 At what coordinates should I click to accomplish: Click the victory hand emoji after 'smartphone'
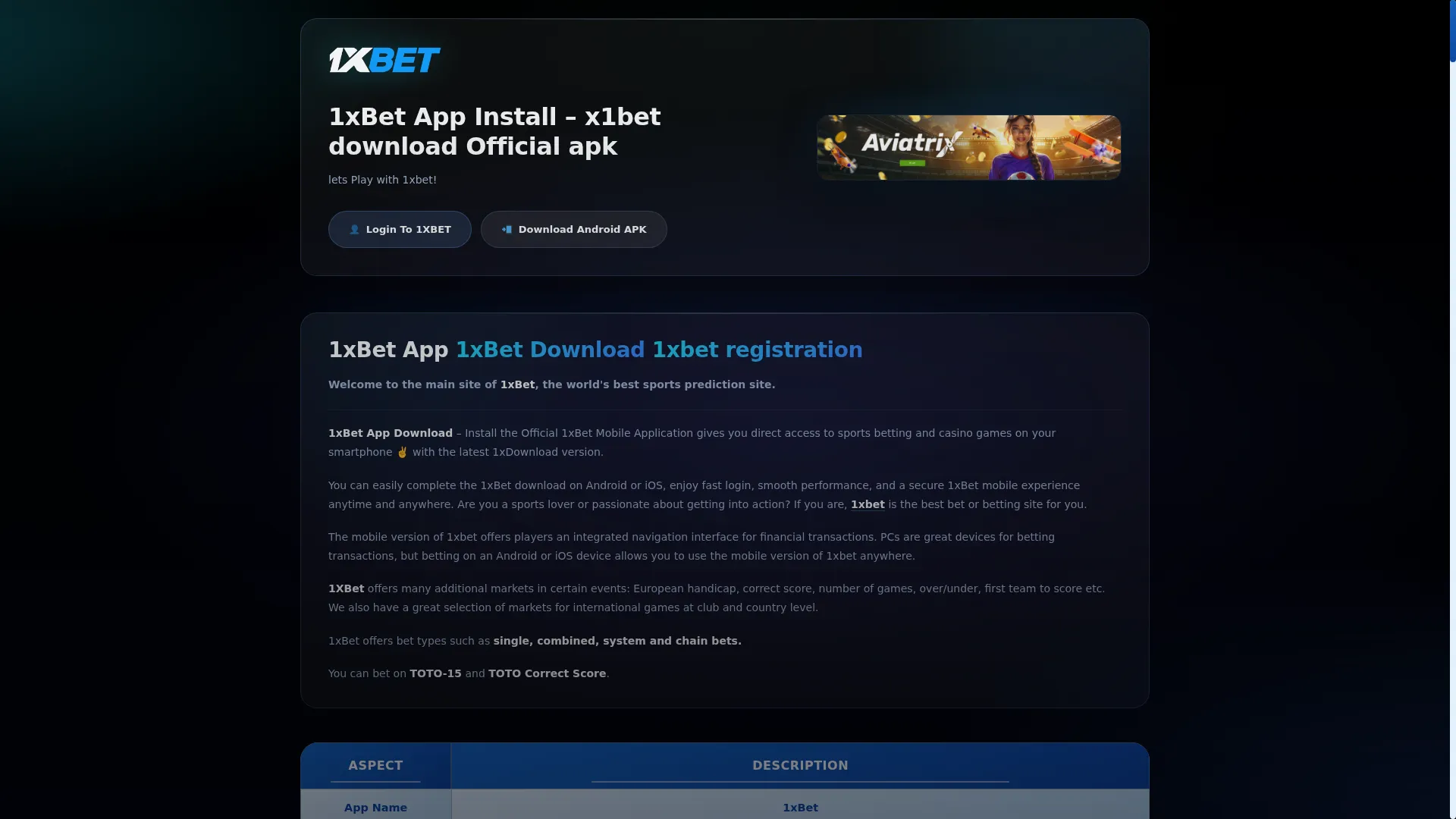tap(402, 452)
